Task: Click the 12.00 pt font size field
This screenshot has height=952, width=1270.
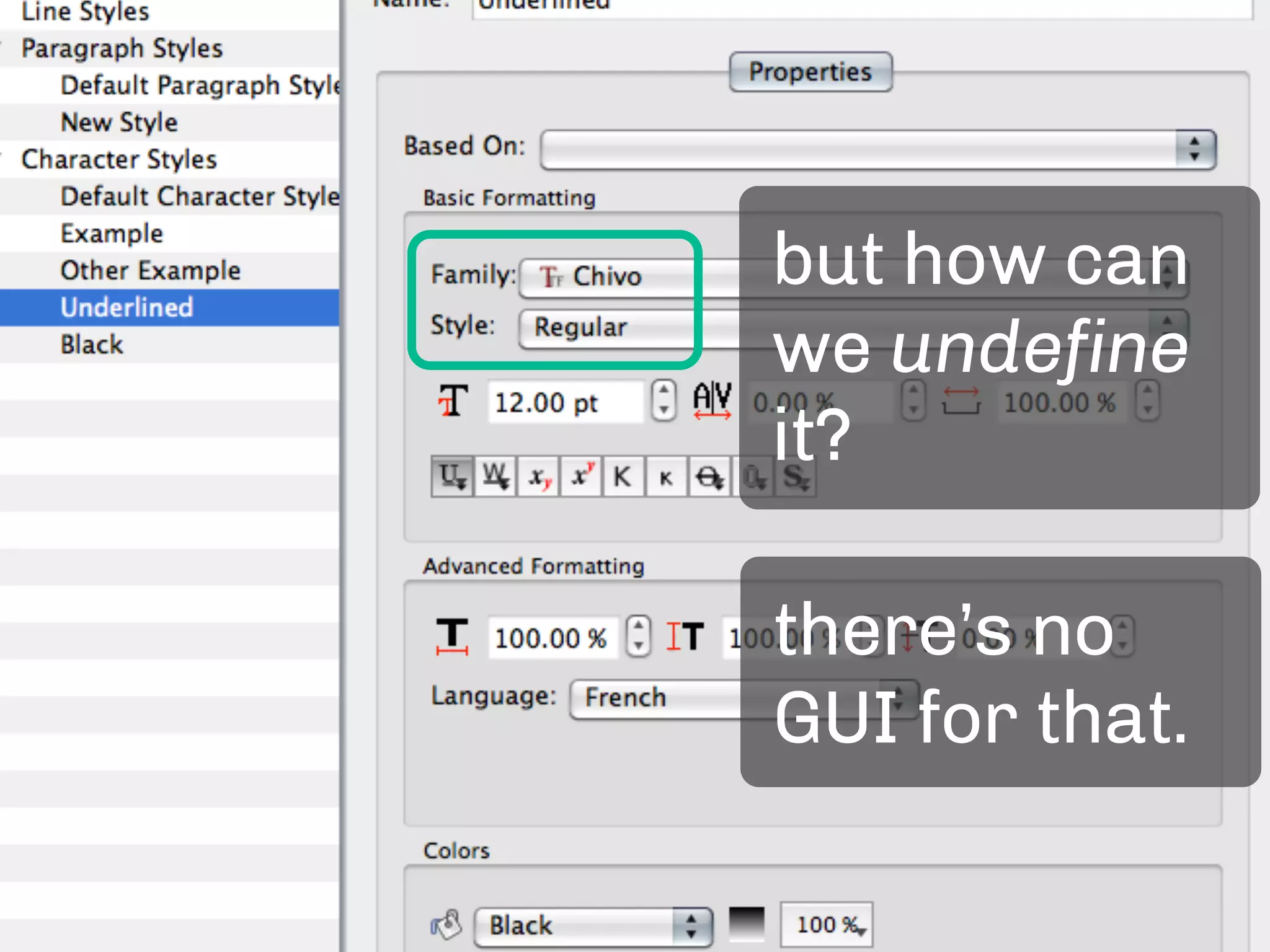Action: pos(565,402)
